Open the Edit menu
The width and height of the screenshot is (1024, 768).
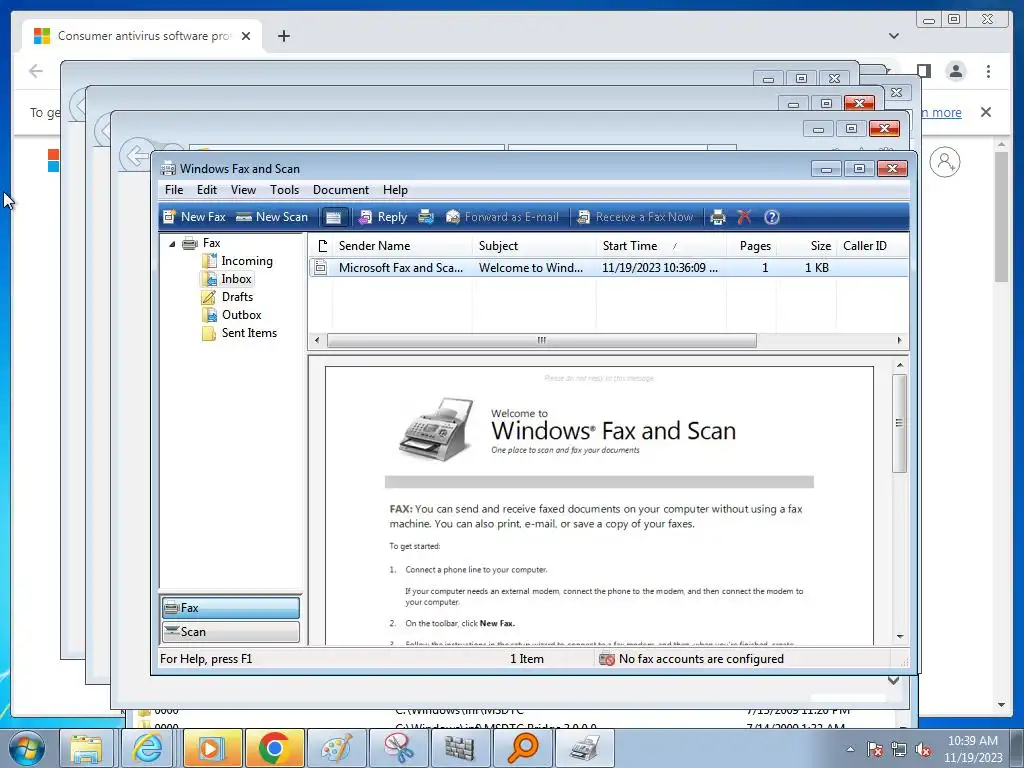(206, 190)
